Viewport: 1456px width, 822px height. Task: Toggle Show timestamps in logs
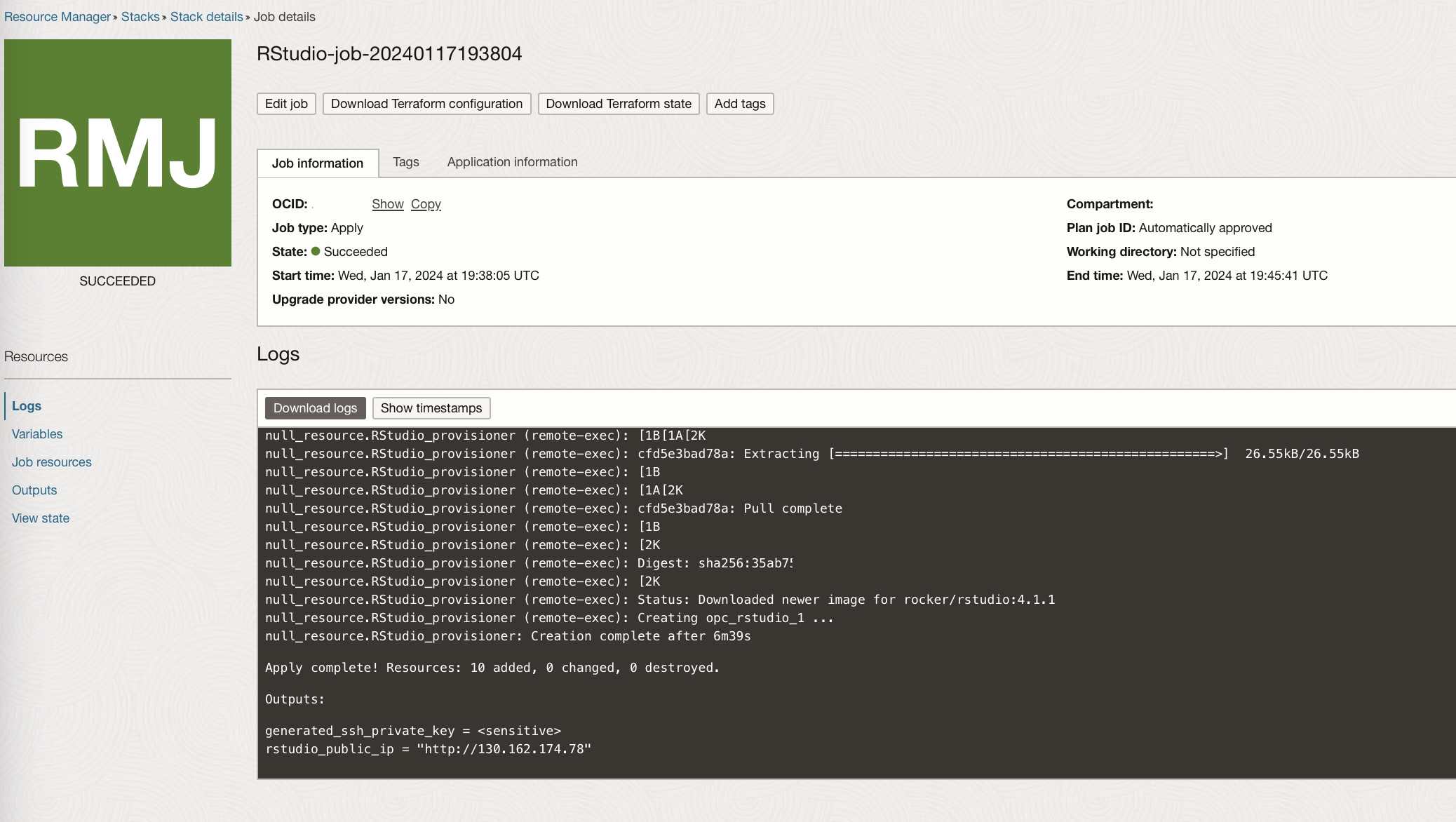pos(431,408)
